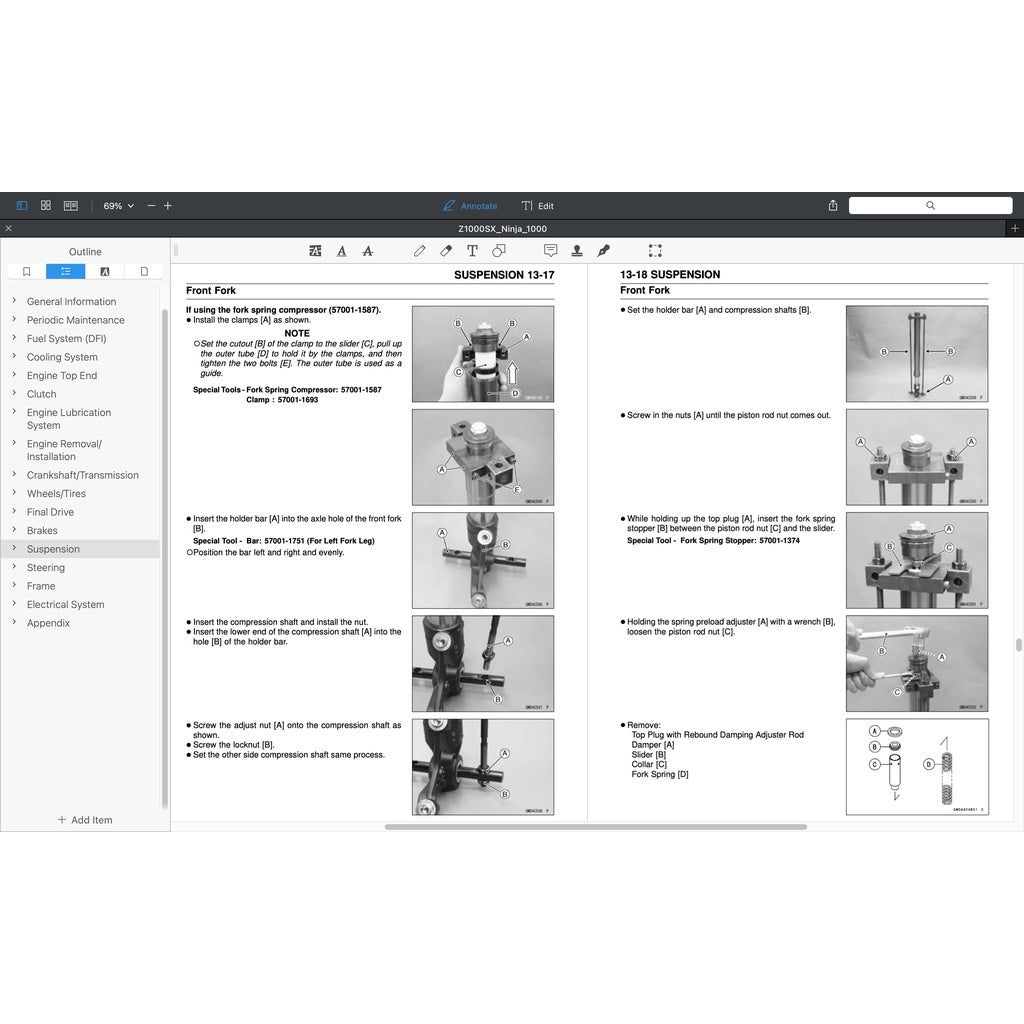Viewport: 1024px width, 1024px height.
Task: Switch to Edit mode
Action: [x=537, y=206]
